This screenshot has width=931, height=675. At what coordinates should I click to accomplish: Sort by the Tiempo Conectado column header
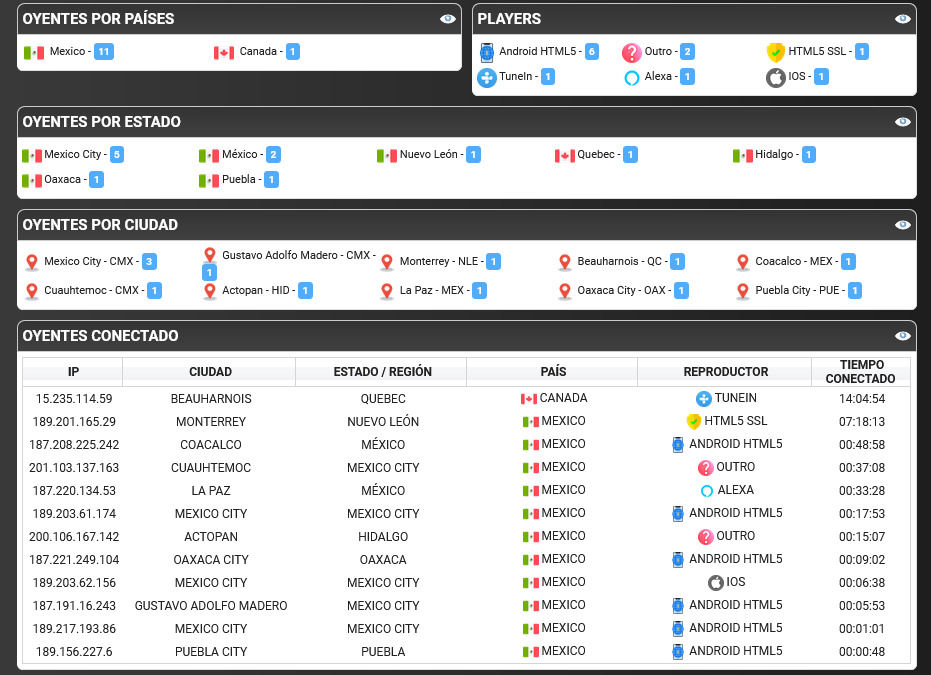click(x=860, y=372)
